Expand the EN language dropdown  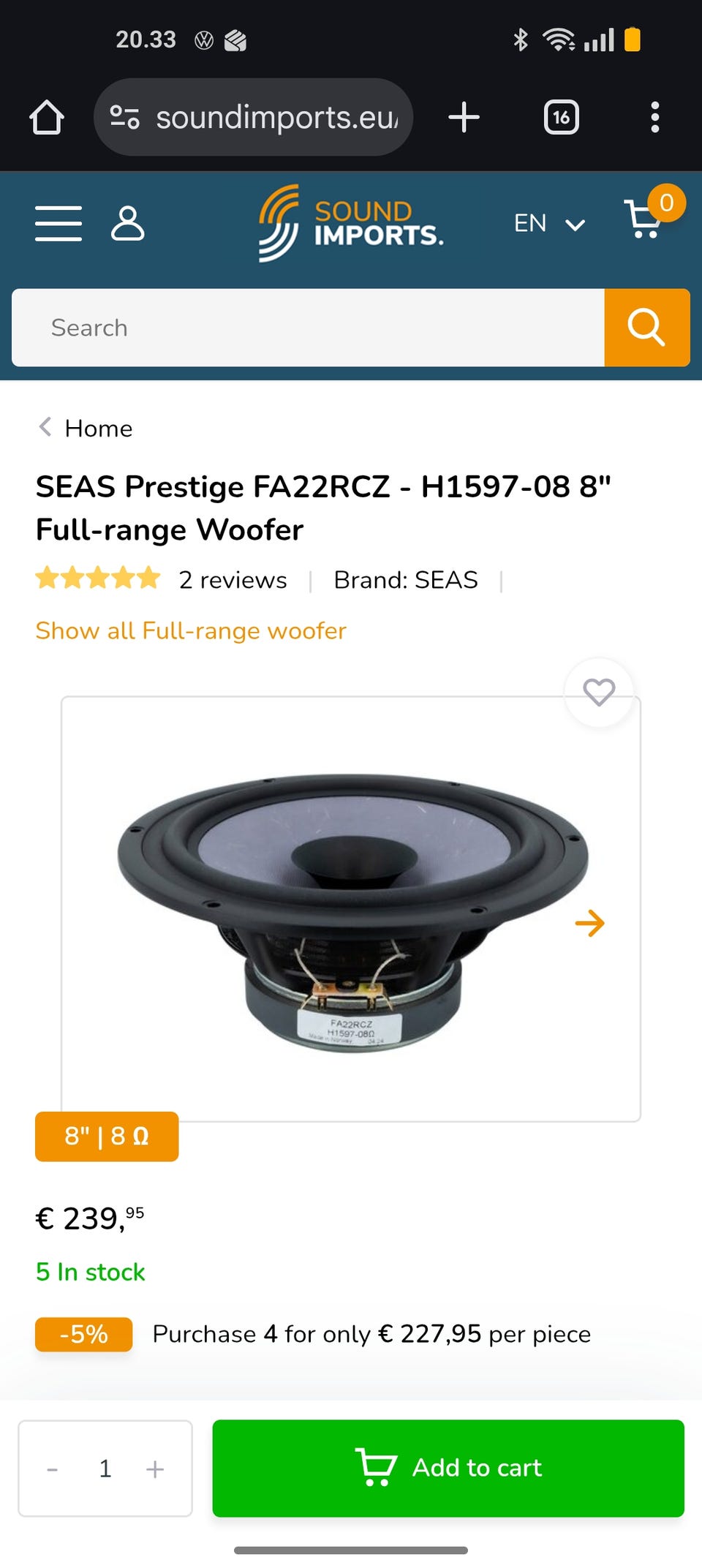coord(548,223)
